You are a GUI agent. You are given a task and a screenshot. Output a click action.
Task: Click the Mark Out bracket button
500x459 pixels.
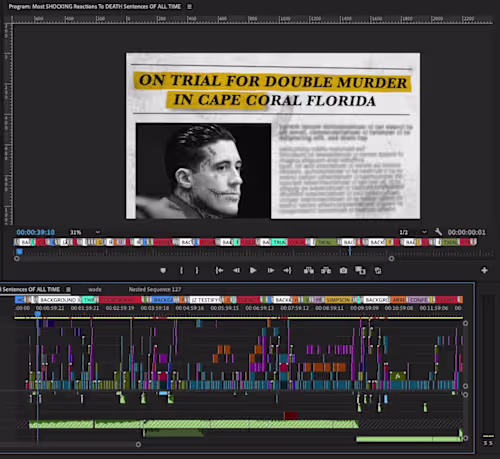(x=197, y=271)
